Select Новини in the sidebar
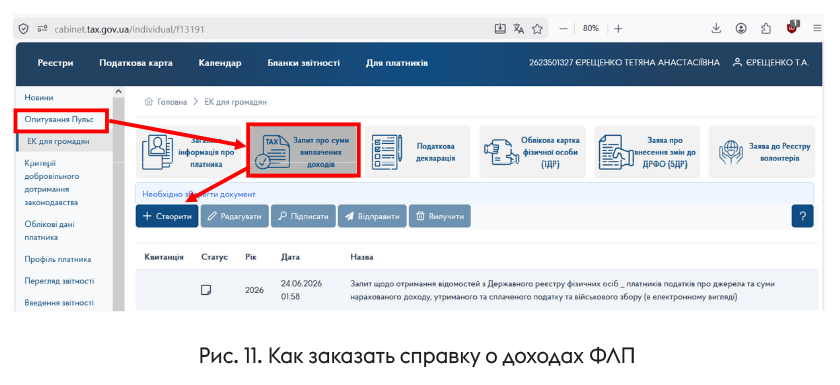840x385 pixels. 39,98
